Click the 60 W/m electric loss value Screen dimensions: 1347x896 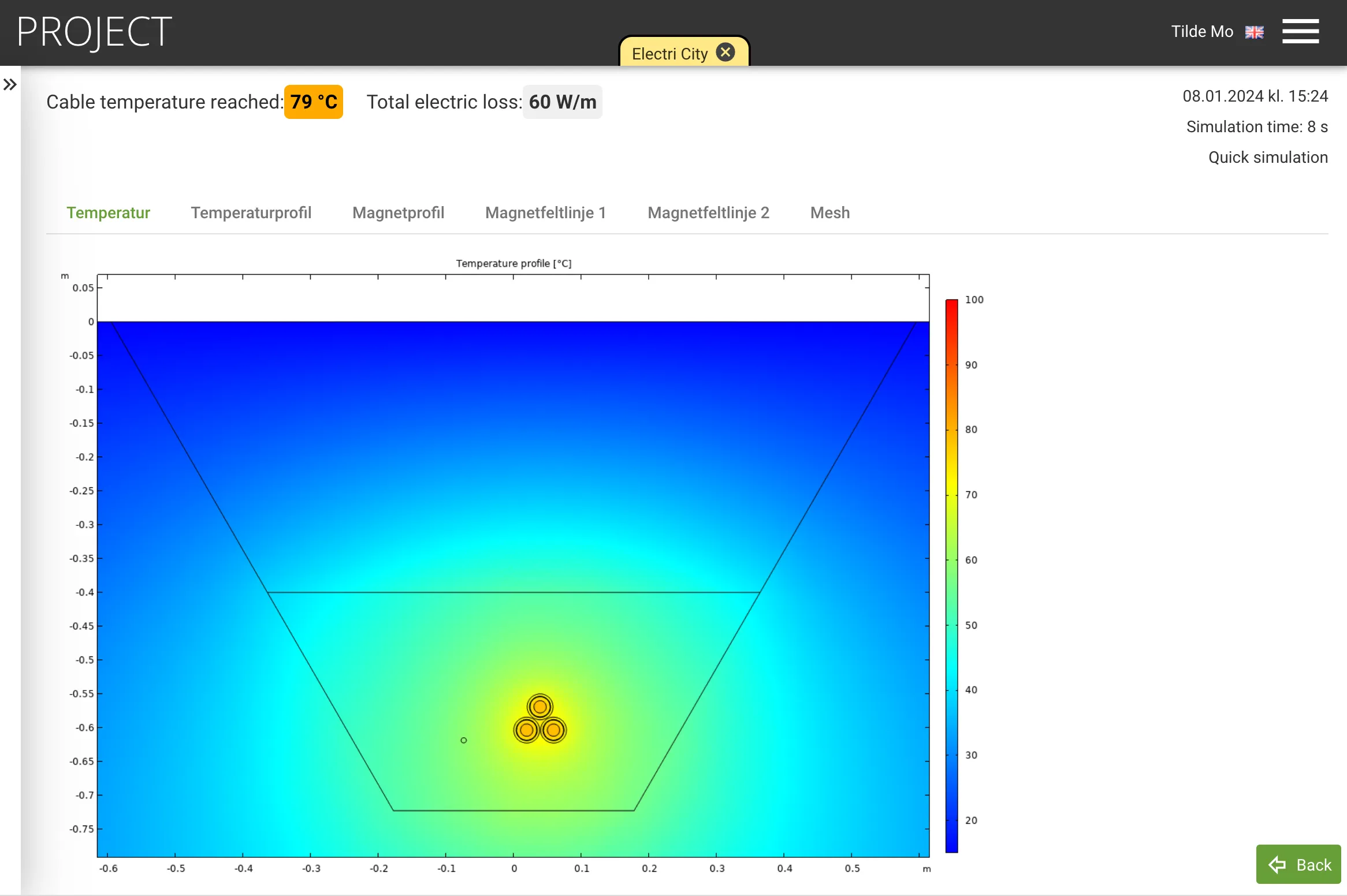tap(563, 102)
